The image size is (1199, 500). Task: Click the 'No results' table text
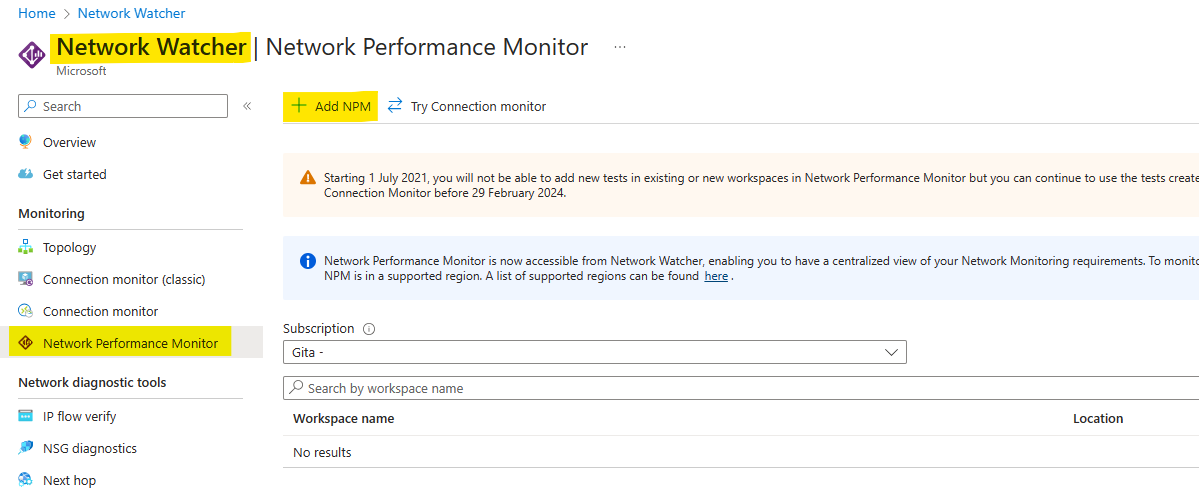[322, 453]
